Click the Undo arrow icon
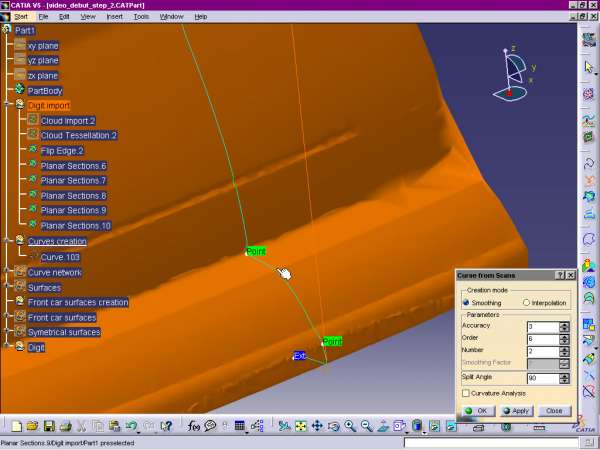The width and height of the screenshot is (600, 450). click(131, 427)
